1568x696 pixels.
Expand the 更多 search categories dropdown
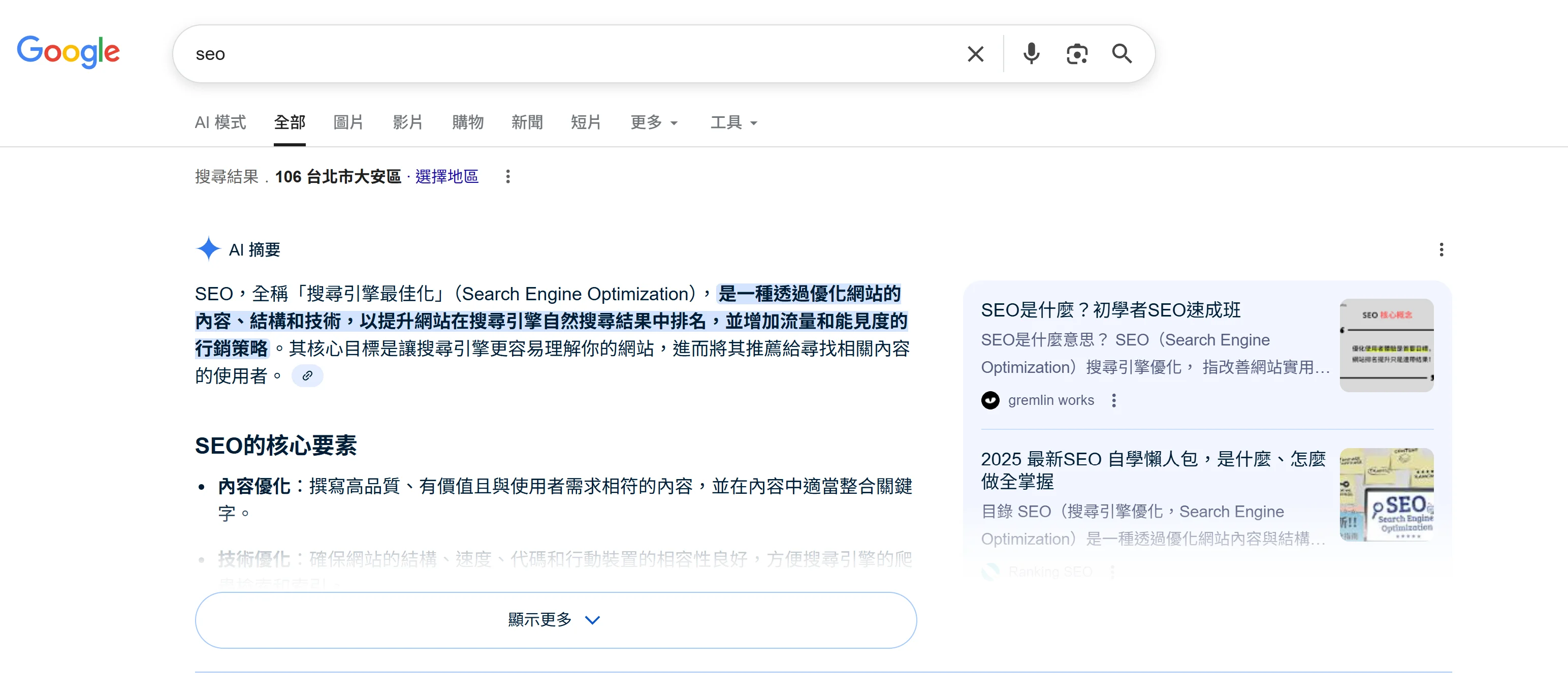(x=654, y=122)
